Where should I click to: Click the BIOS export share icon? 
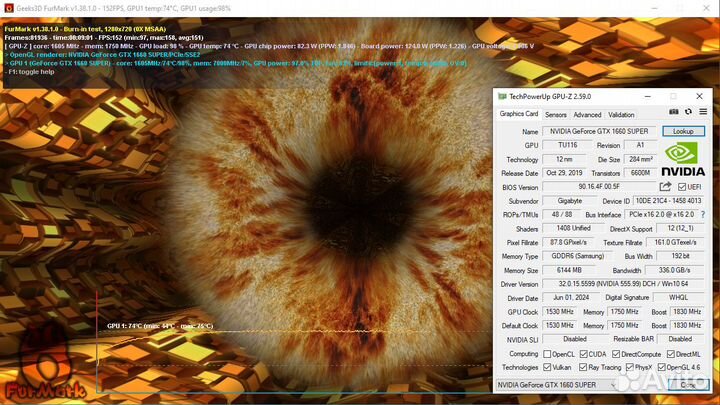click(666, 186)
